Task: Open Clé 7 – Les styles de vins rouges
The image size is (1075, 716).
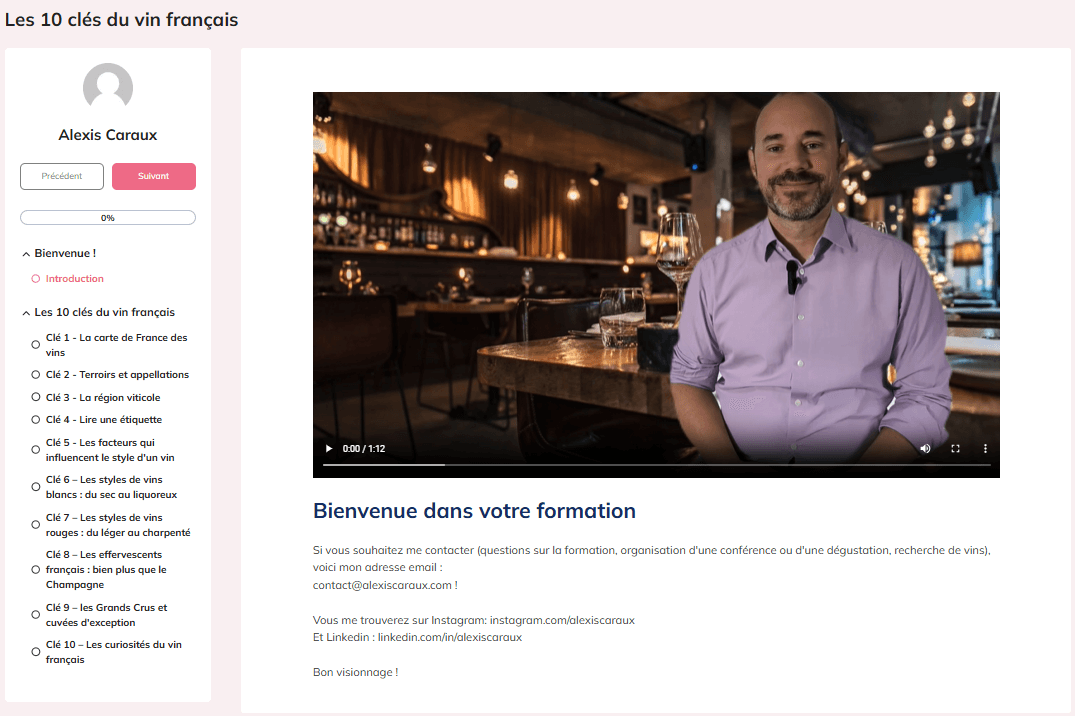Action: point(118,525)
